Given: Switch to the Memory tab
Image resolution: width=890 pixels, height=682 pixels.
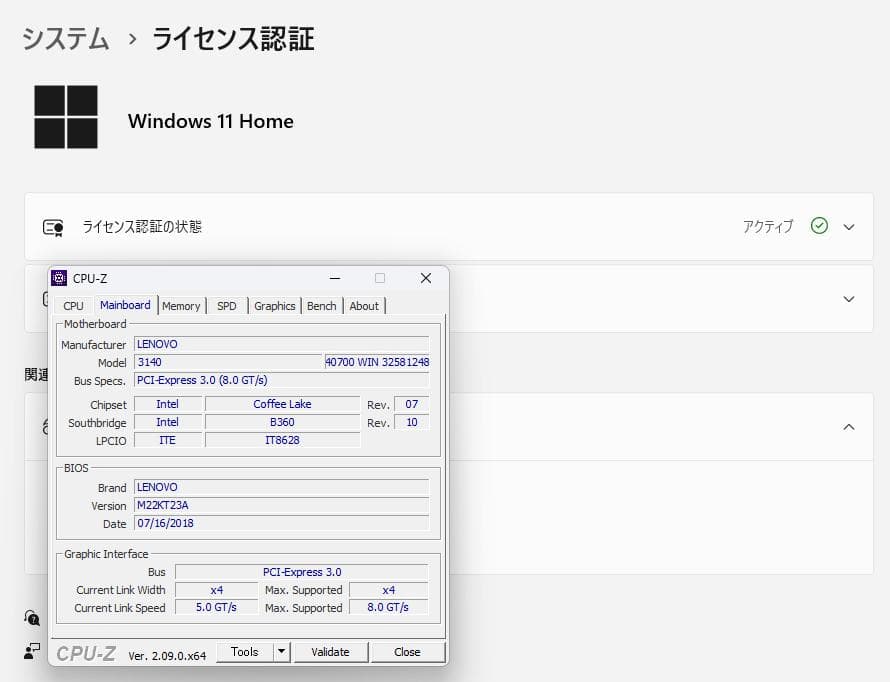Looking at the screenshot, I should 180,305.
